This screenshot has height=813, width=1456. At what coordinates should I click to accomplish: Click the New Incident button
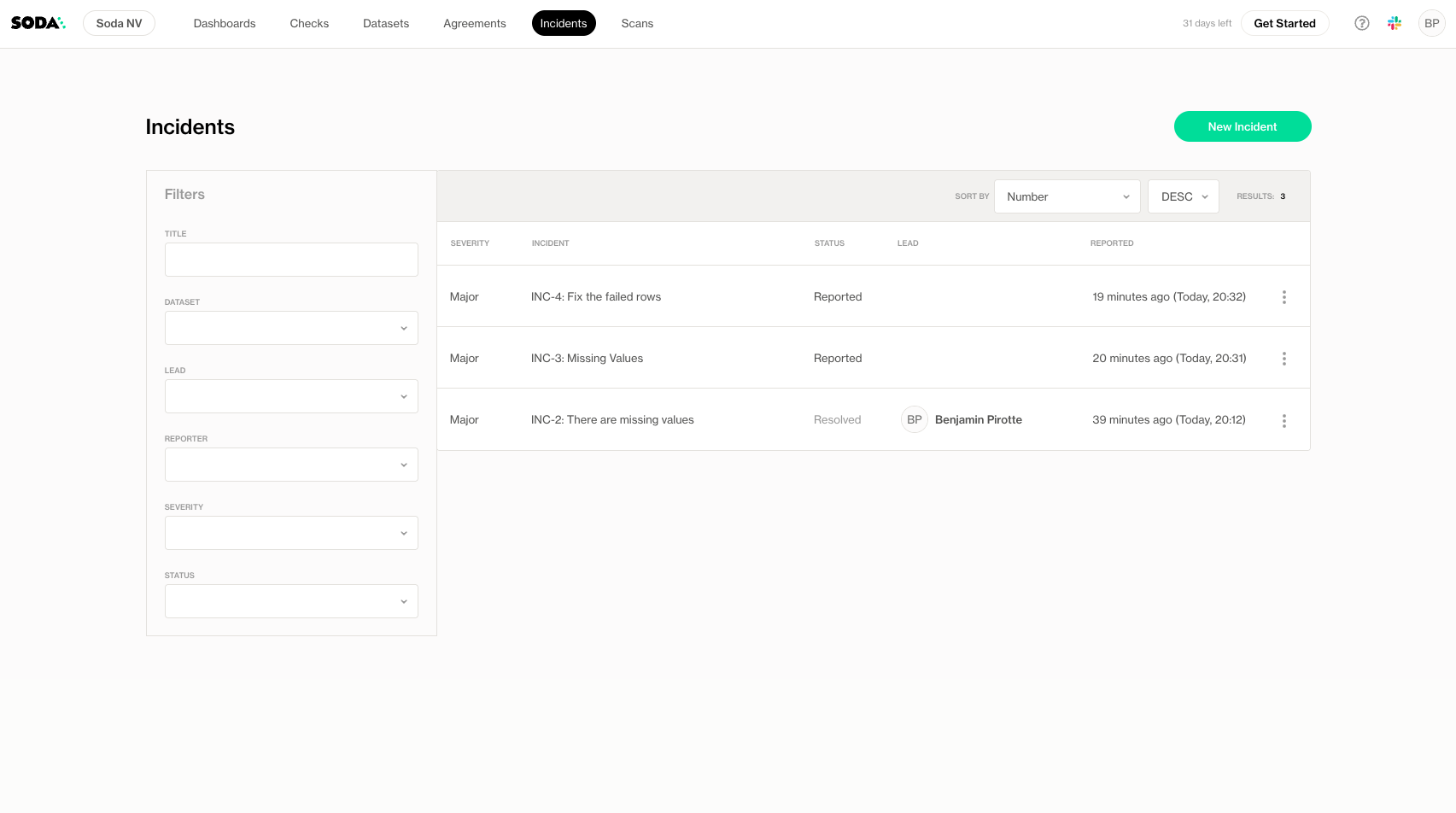[x=1242, y=126]
